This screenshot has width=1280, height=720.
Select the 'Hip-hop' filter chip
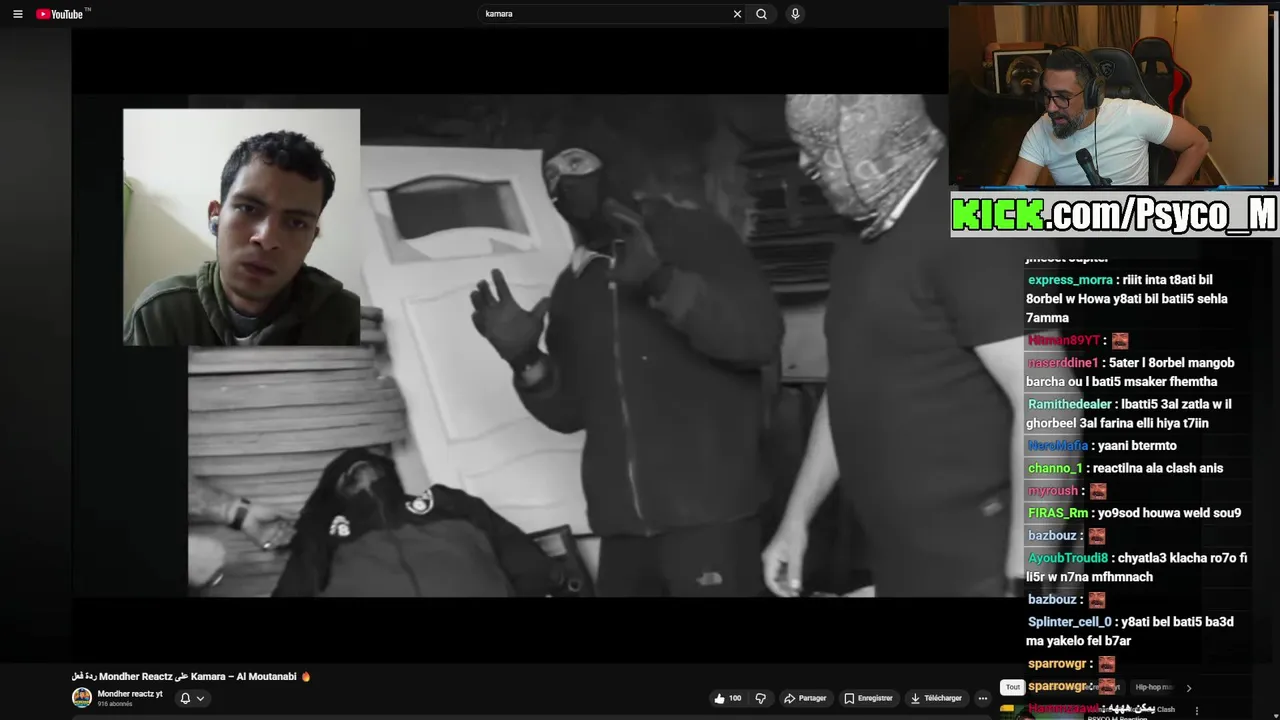(1152, 687)
